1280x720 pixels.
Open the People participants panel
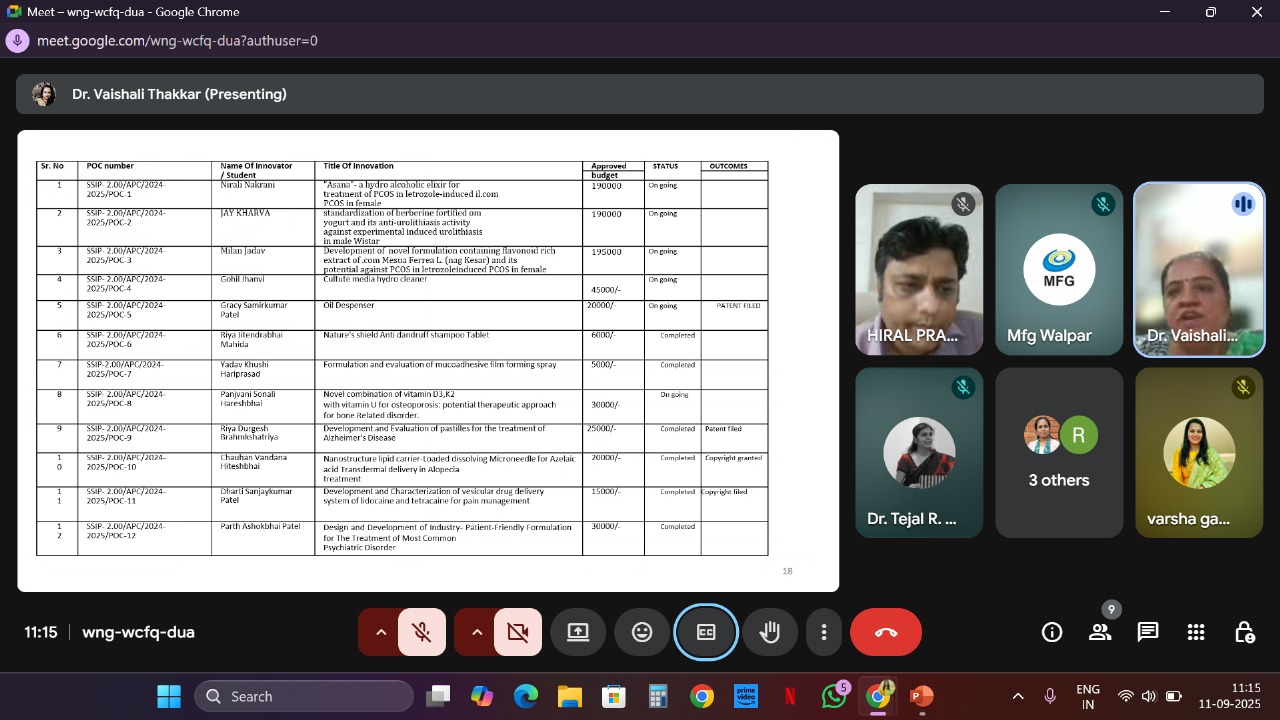tap(1100, 632)
